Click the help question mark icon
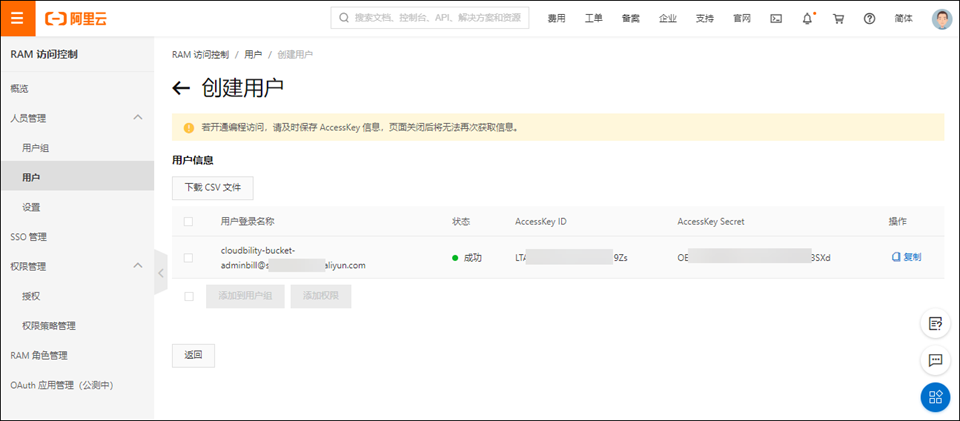 [869, 18]
